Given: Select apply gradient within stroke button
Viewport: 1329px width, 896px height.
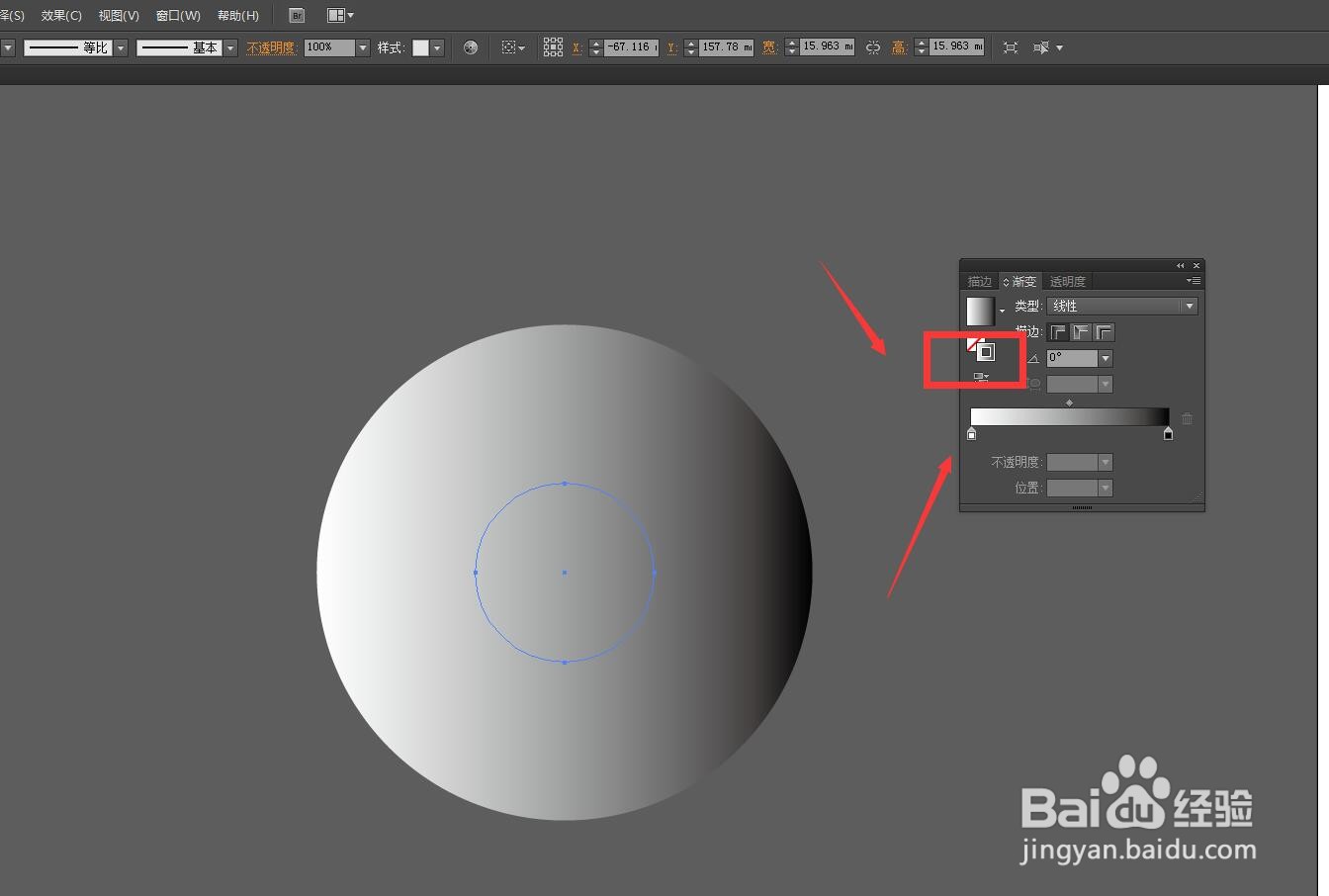Looking at the screenshot, I should click(x=1058, y=333).
